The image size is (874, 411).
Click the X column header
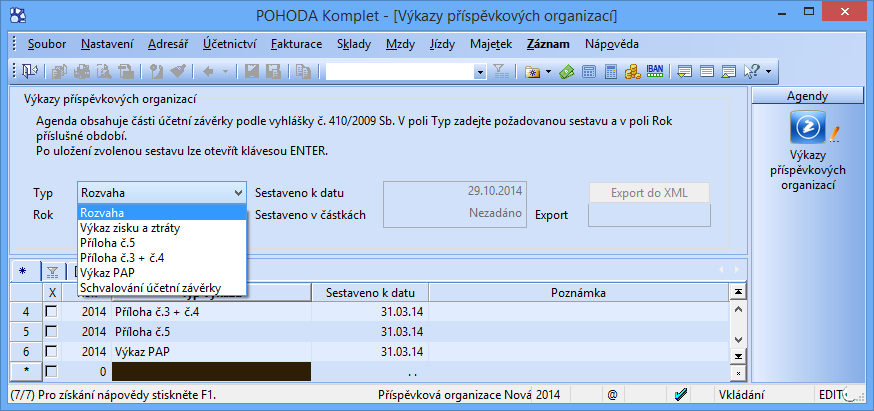(x=52, y=293)
